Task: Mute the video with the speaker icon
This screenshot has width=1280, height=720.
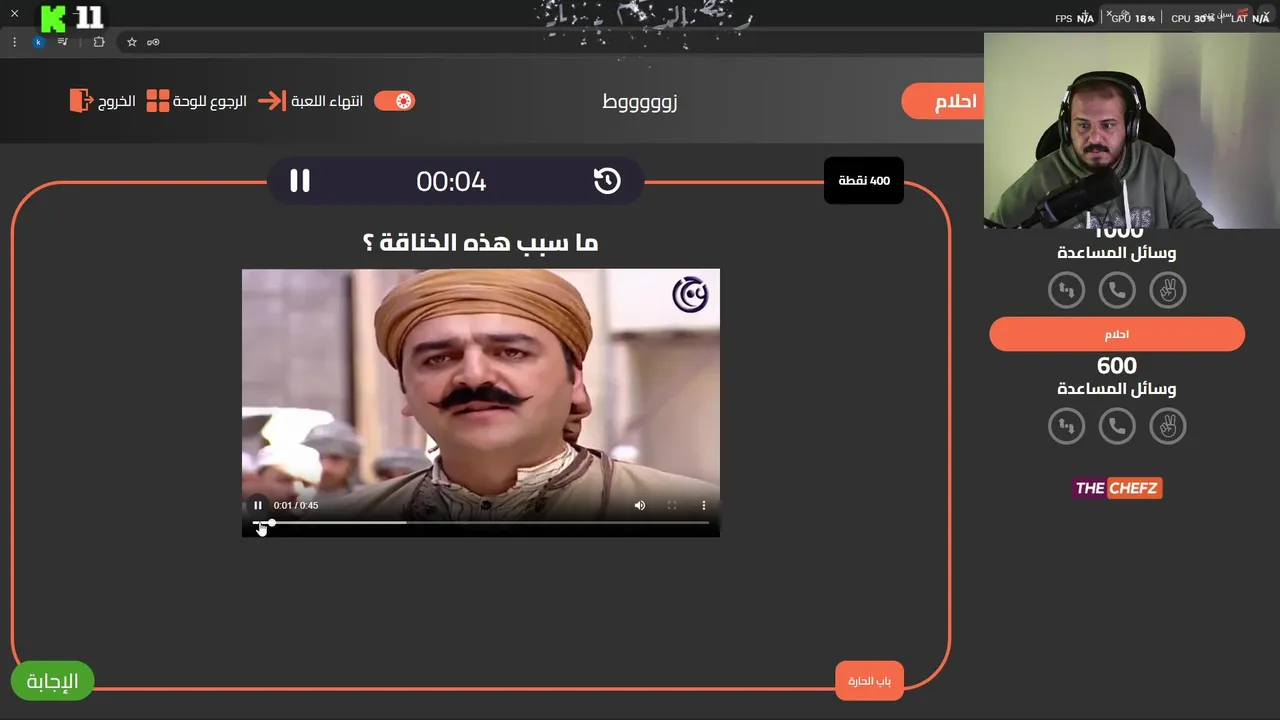Action: (640, 505)
